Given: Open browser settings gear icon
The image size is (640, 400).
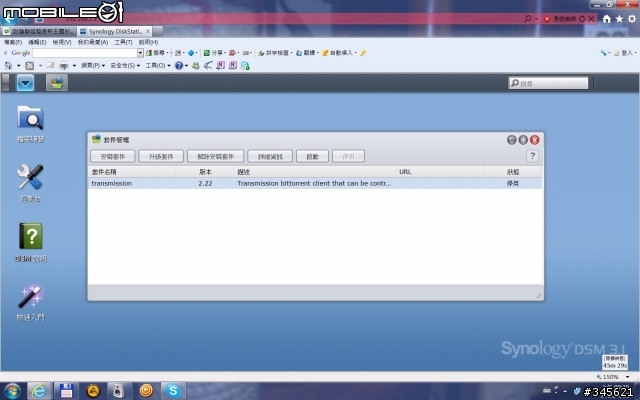Looking at the screenshot, I should [632, 19].
